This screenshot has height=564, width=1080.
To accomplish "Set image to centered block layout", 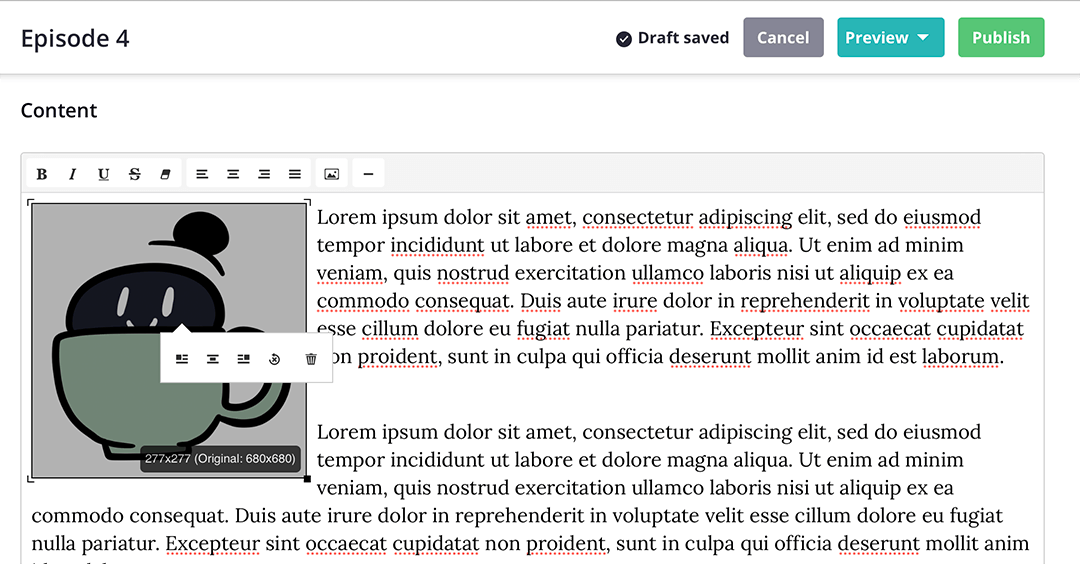I will click(213, 359).
